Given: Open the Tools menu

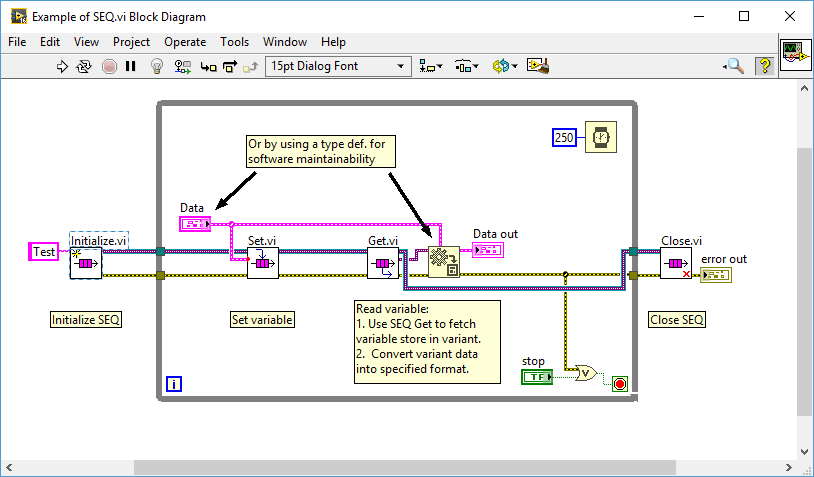Looking at the screenshot, I should (234, 42).
